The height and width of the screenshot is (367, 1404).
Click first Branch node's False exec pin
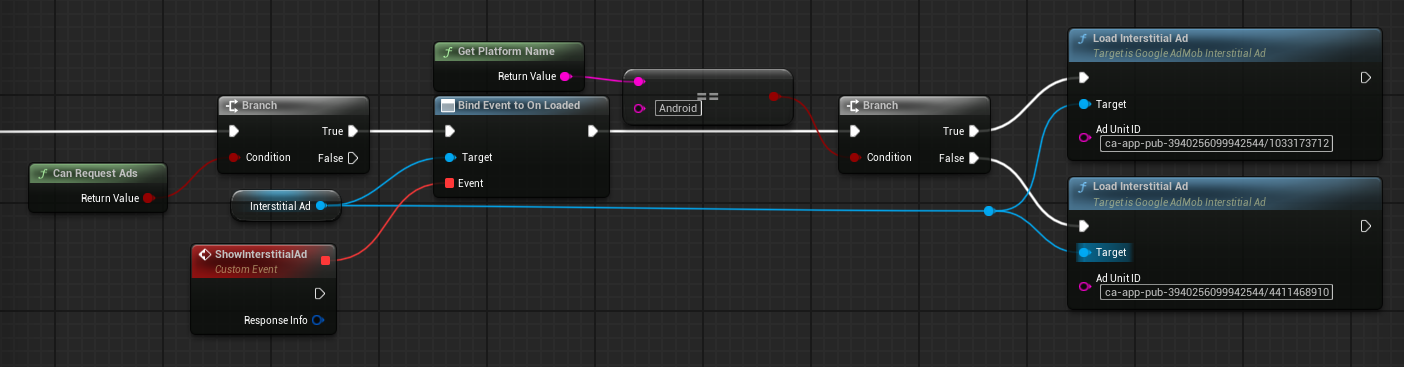point(353,157)
